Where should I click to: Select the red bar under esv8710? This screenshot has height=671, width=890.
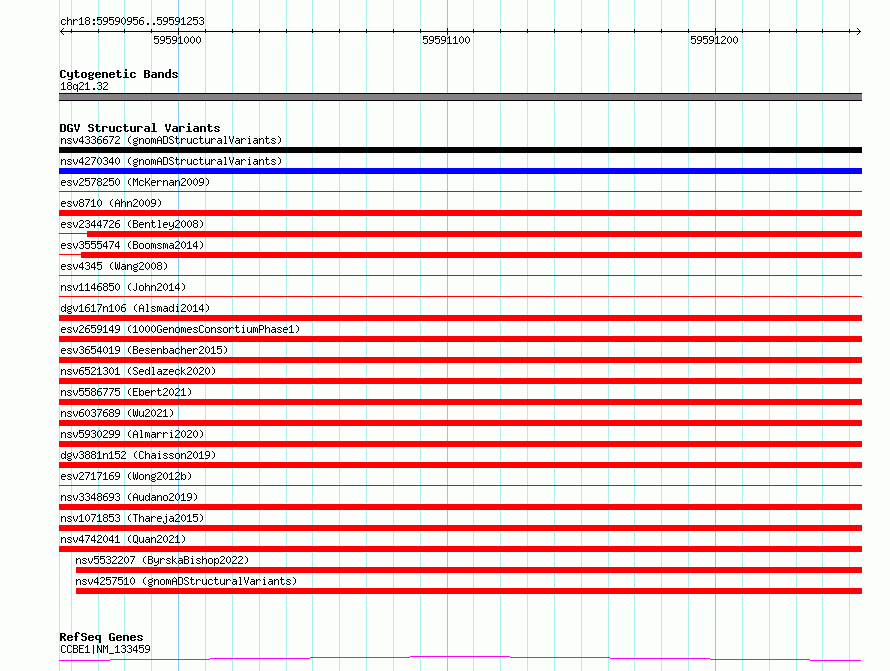click(x=460, y=213)
